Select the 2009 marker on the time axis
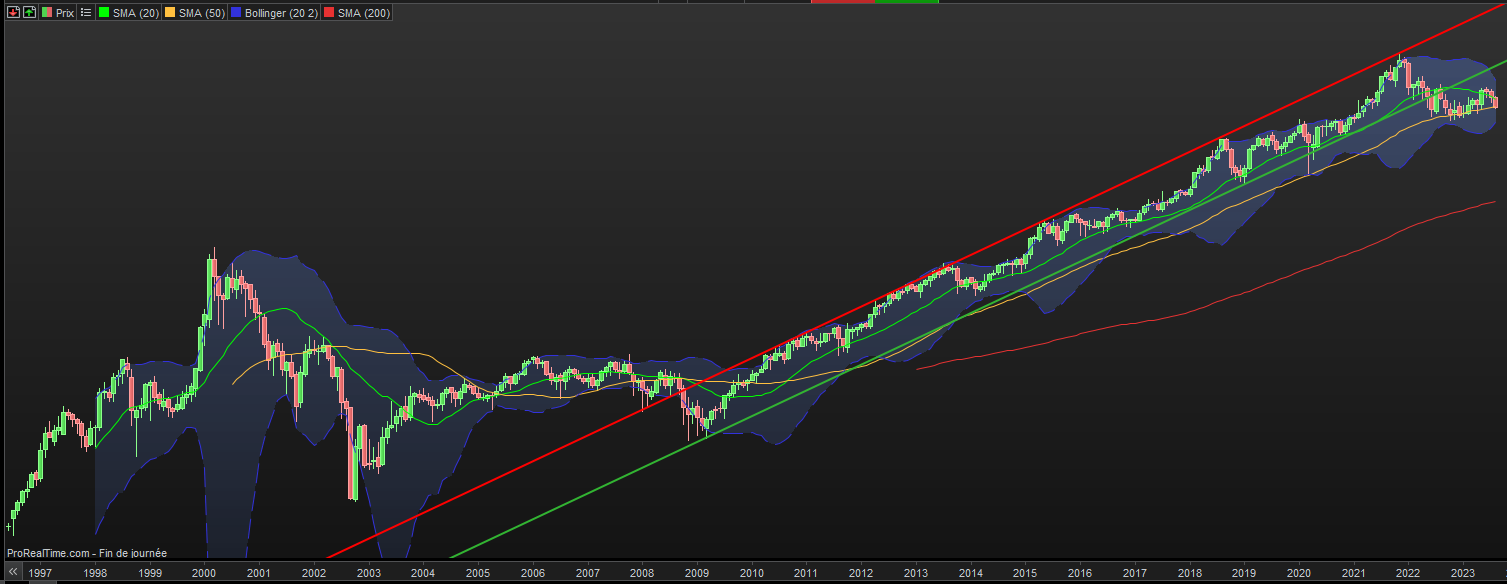This screenshot has width=1507, height=584. (696, 574)
